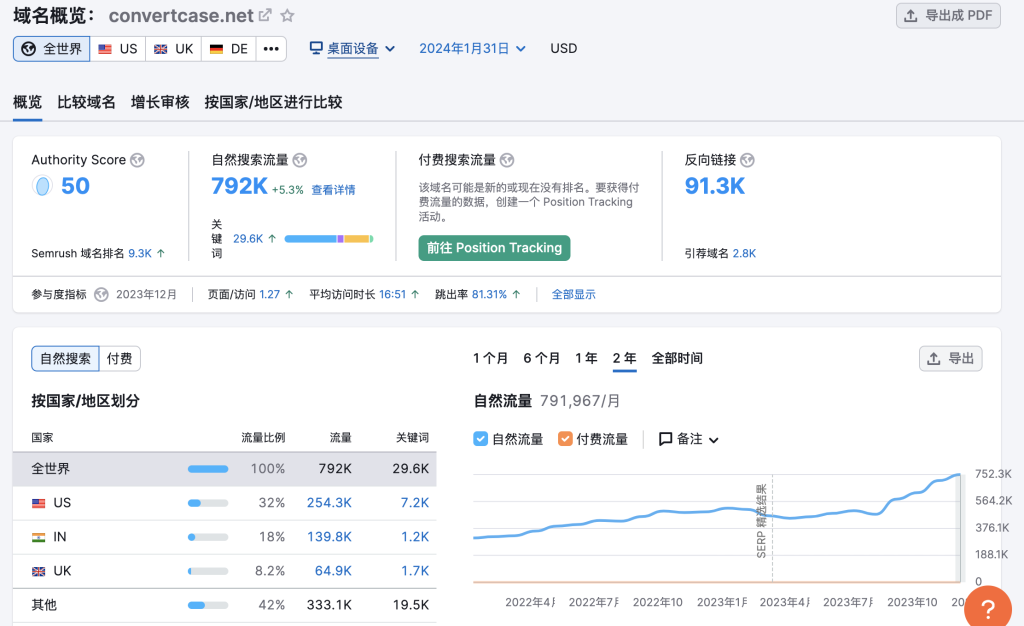Open the 比较域名 tab
The width and height of the screenshot is (1024, 626).
[86, 102]
